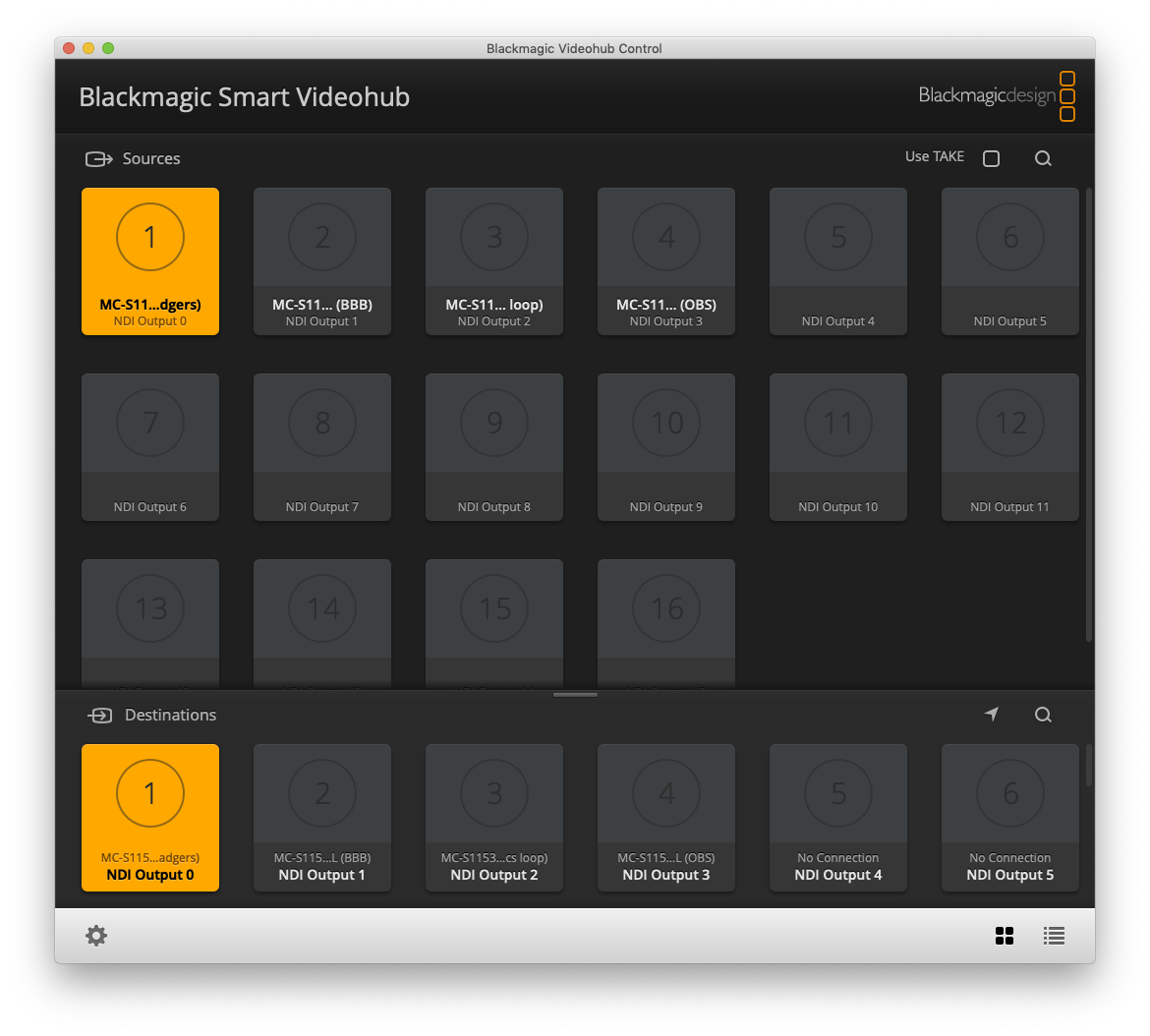Select source 1 MC-S11...dgers)

click(150, 261)
